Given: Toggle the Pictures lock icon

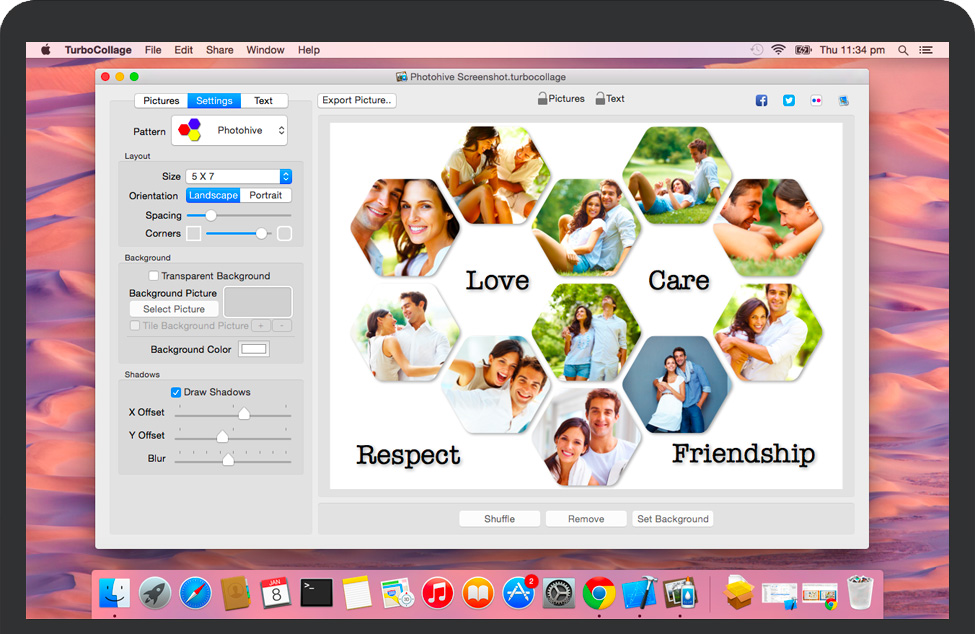Looking at the screenshot, I should pos(542,98).
